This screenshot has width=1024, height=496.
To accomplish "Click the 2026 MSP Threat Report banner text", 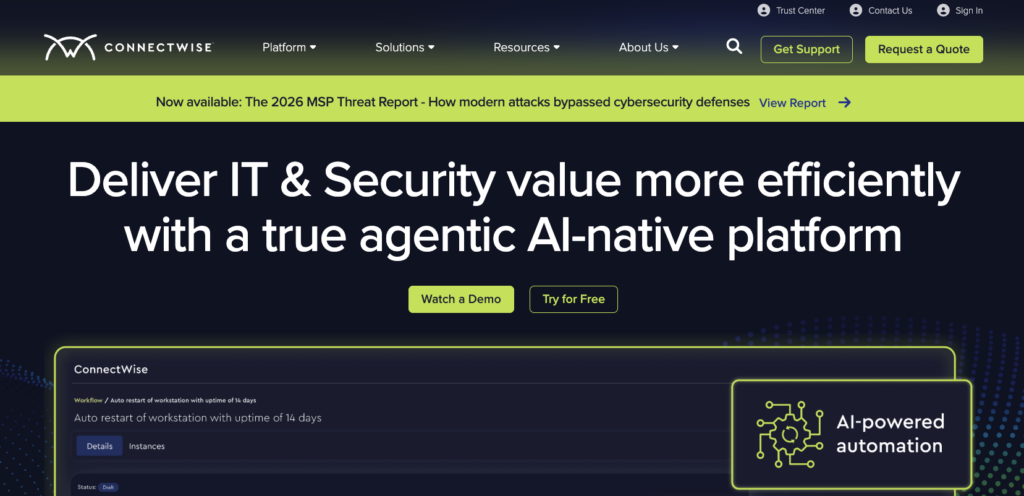I will [453, 102].
